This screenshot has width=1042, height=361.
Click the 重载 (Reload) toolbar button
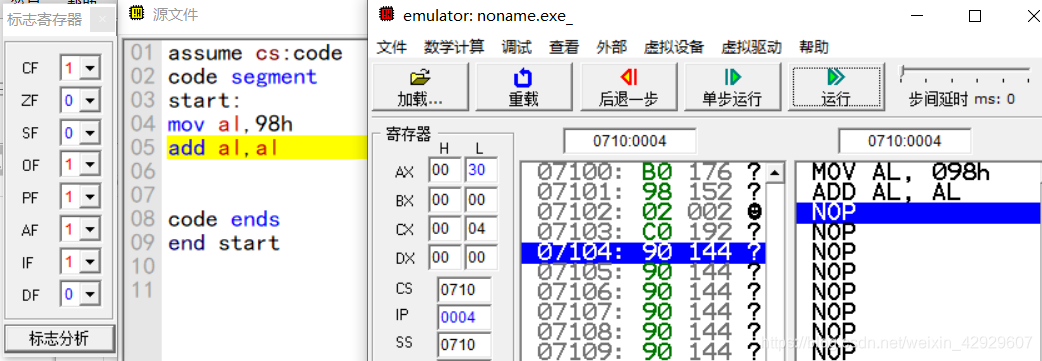tap(523, 86)
